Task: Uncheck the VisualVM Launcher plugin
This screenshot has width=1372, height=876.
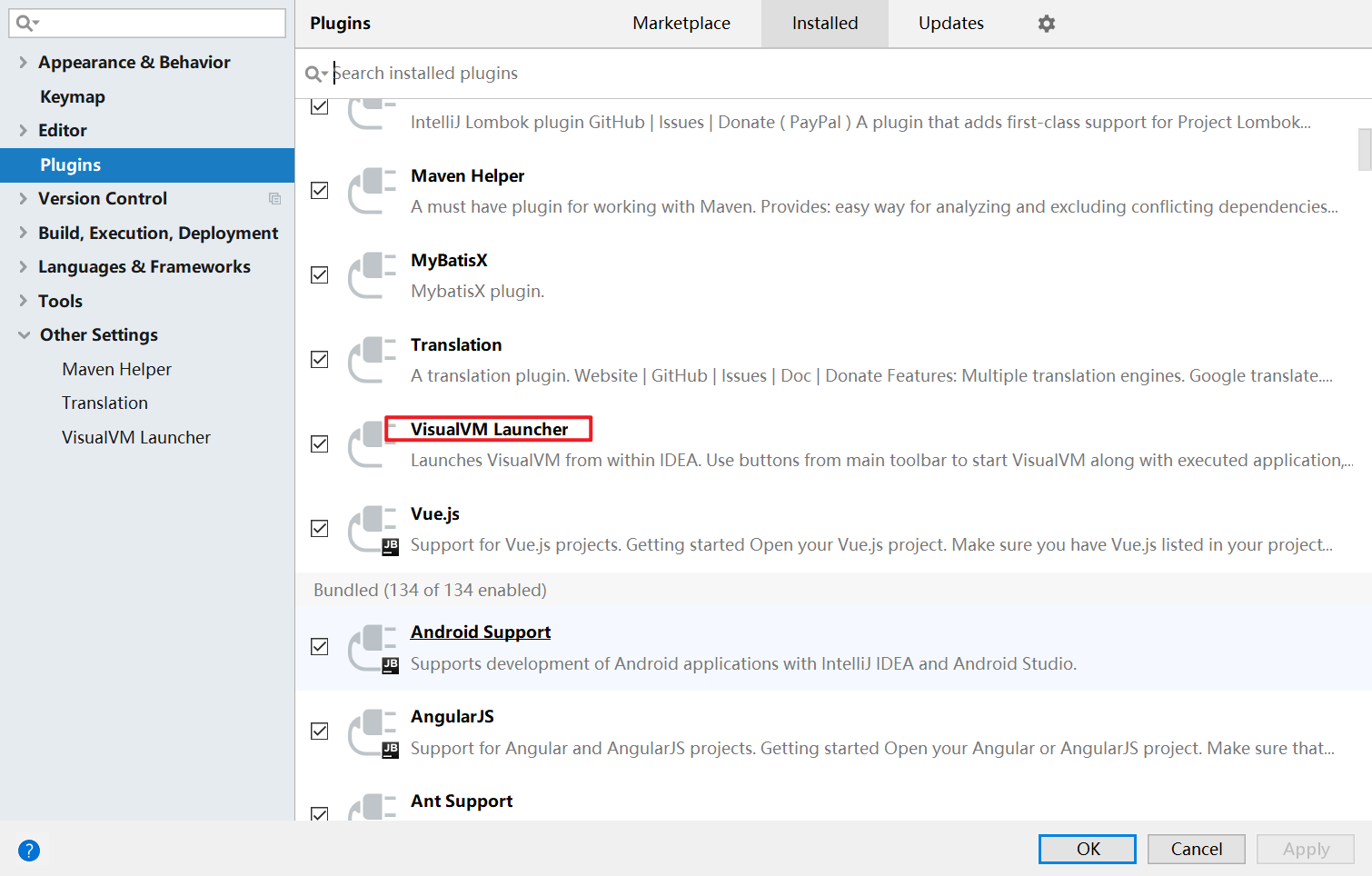Action: click(320, 443)
